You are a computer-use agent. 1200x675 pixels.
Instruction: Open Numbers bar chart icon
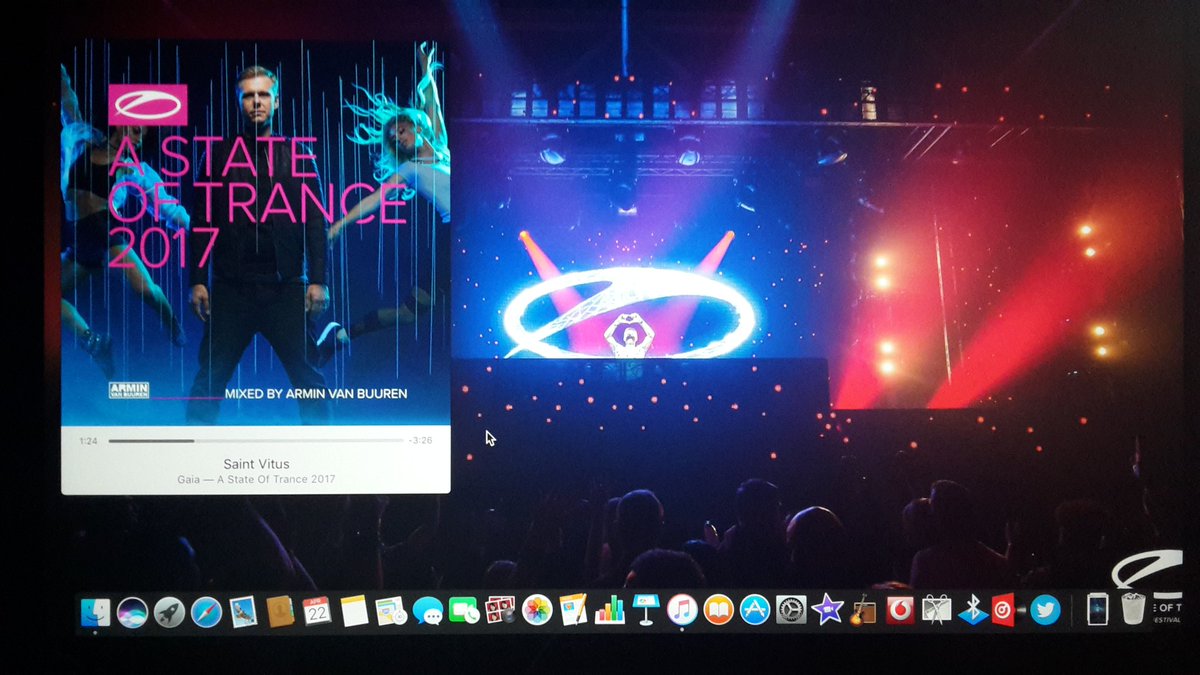609,610
